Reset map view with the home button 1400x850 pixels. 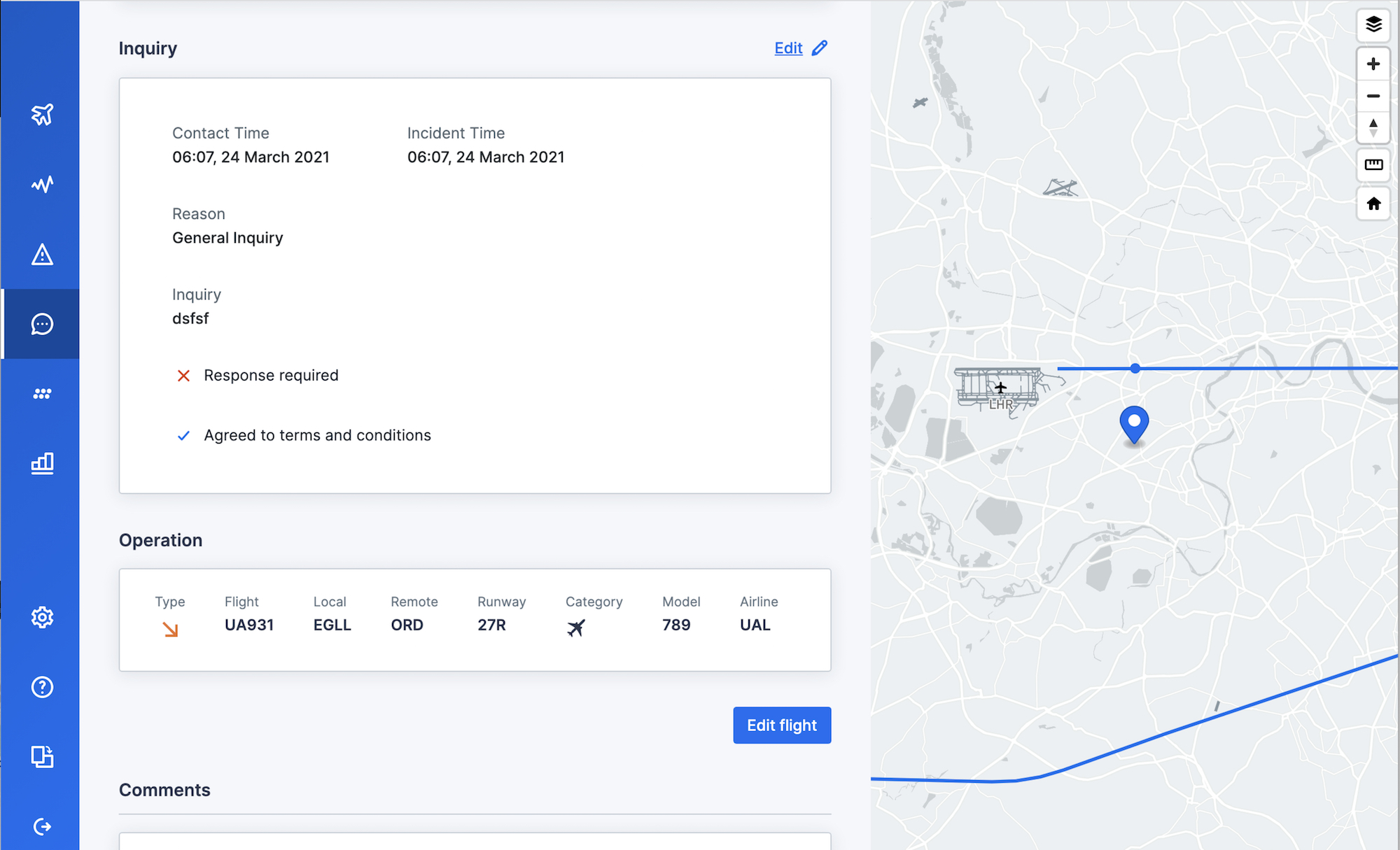pos(1373,204)
